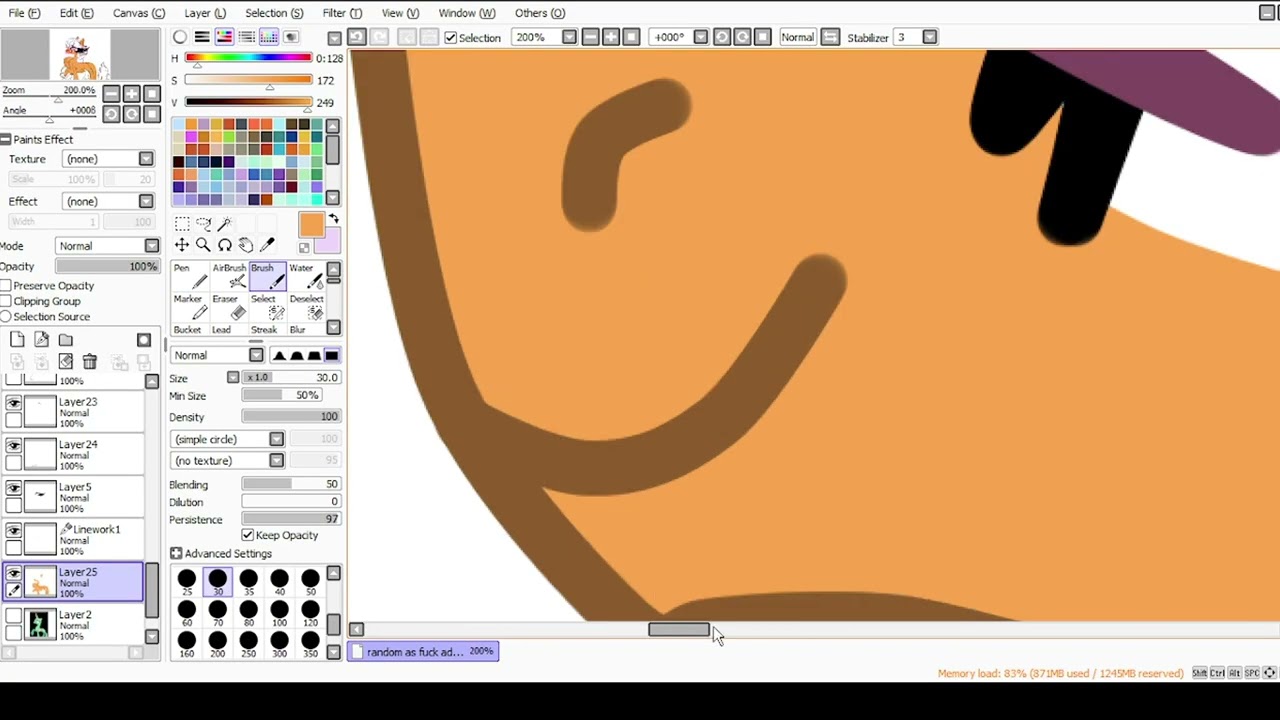
Task: Open the layer Mode dropdown
Action: coord(151,246)
